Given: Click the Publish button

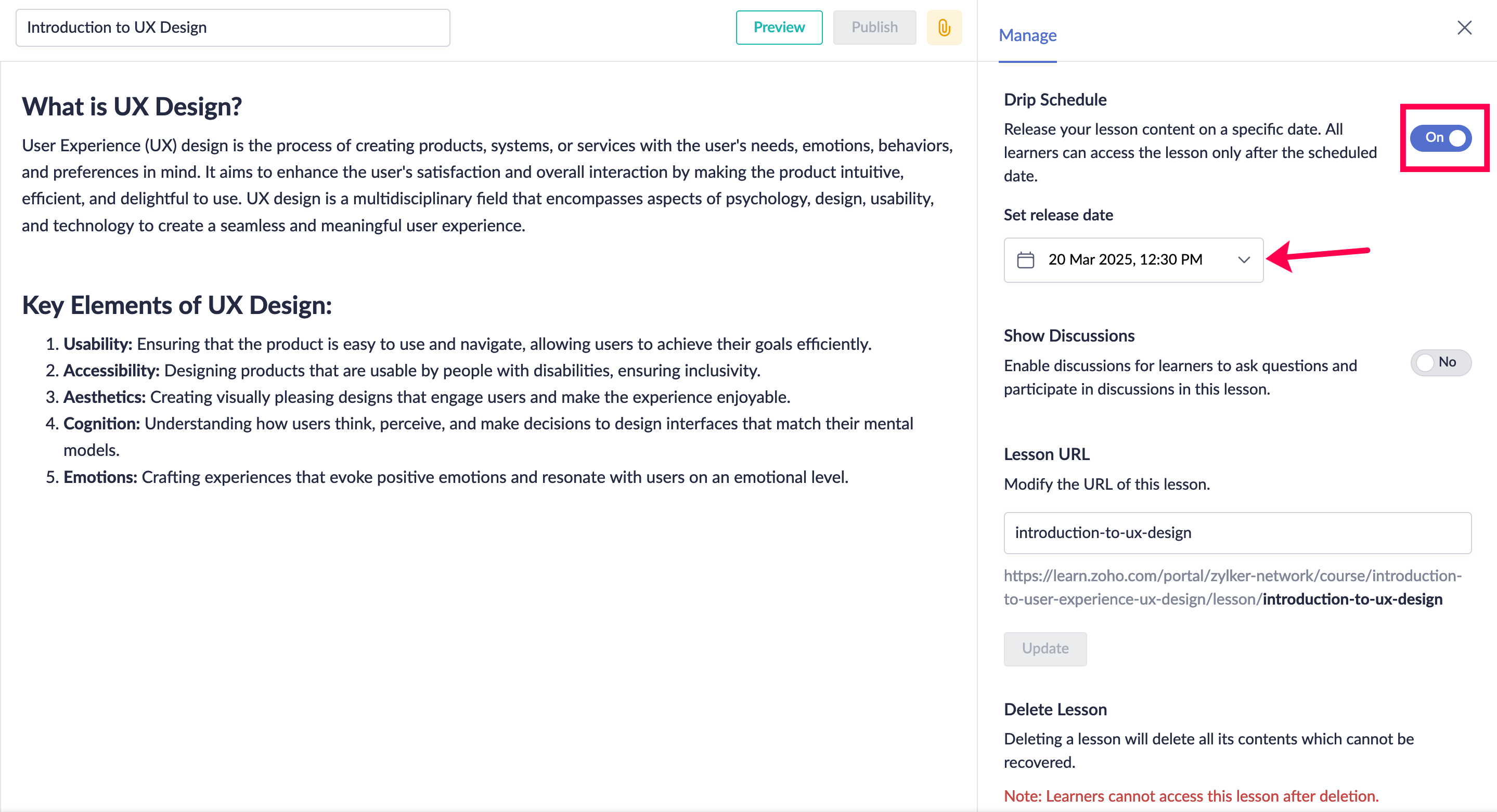Looking at the screenshot, I should coord(874,28).
